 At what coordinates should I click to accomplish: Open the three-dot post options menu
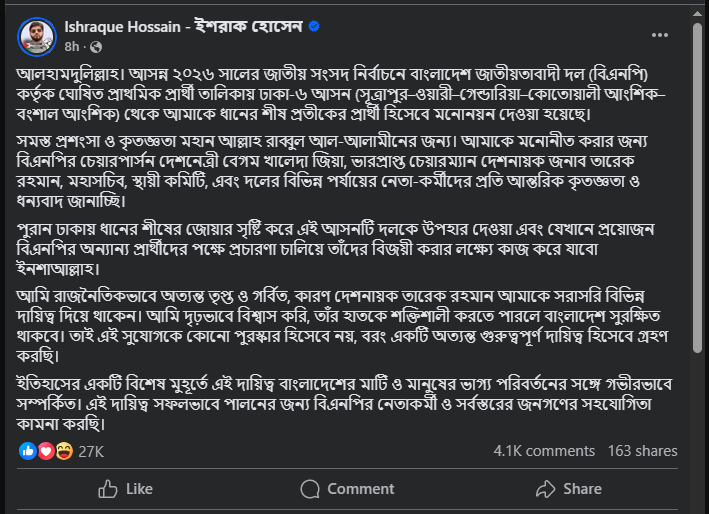coord(659,35)
